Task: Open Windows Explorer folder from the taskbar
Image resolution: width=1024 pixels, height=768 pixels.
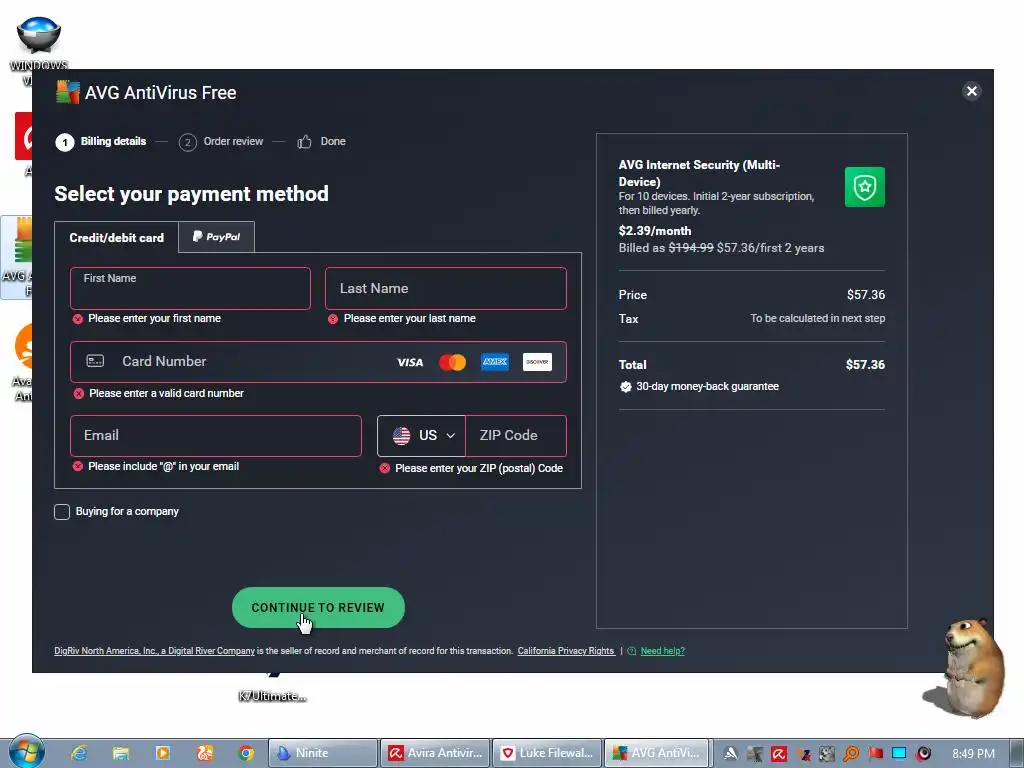Action: click(121, 753)
